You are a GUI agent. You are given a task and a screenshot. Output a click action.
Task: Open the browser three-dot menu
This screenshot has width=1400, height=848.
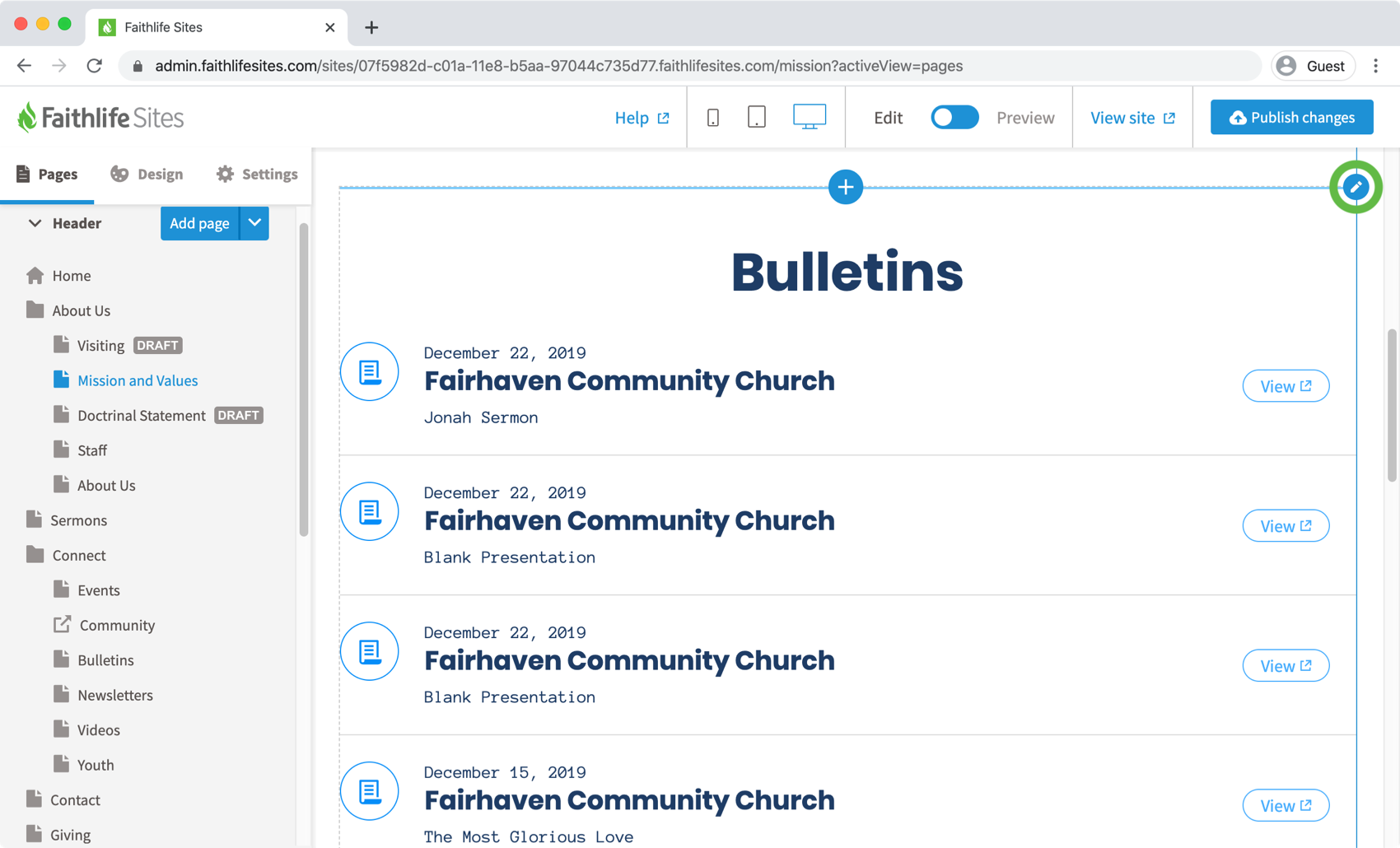pyautogui.click(x=1375, y=66)
